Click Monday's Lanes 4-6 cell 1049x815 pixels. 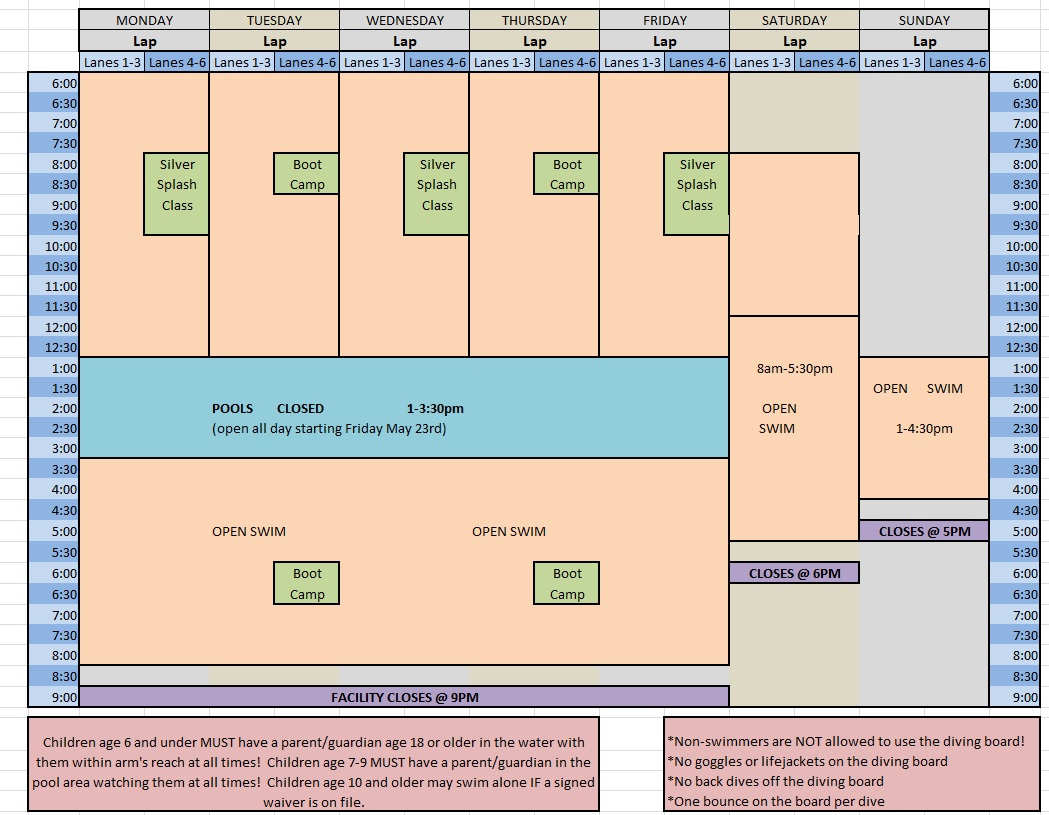(x=177, y=62)
